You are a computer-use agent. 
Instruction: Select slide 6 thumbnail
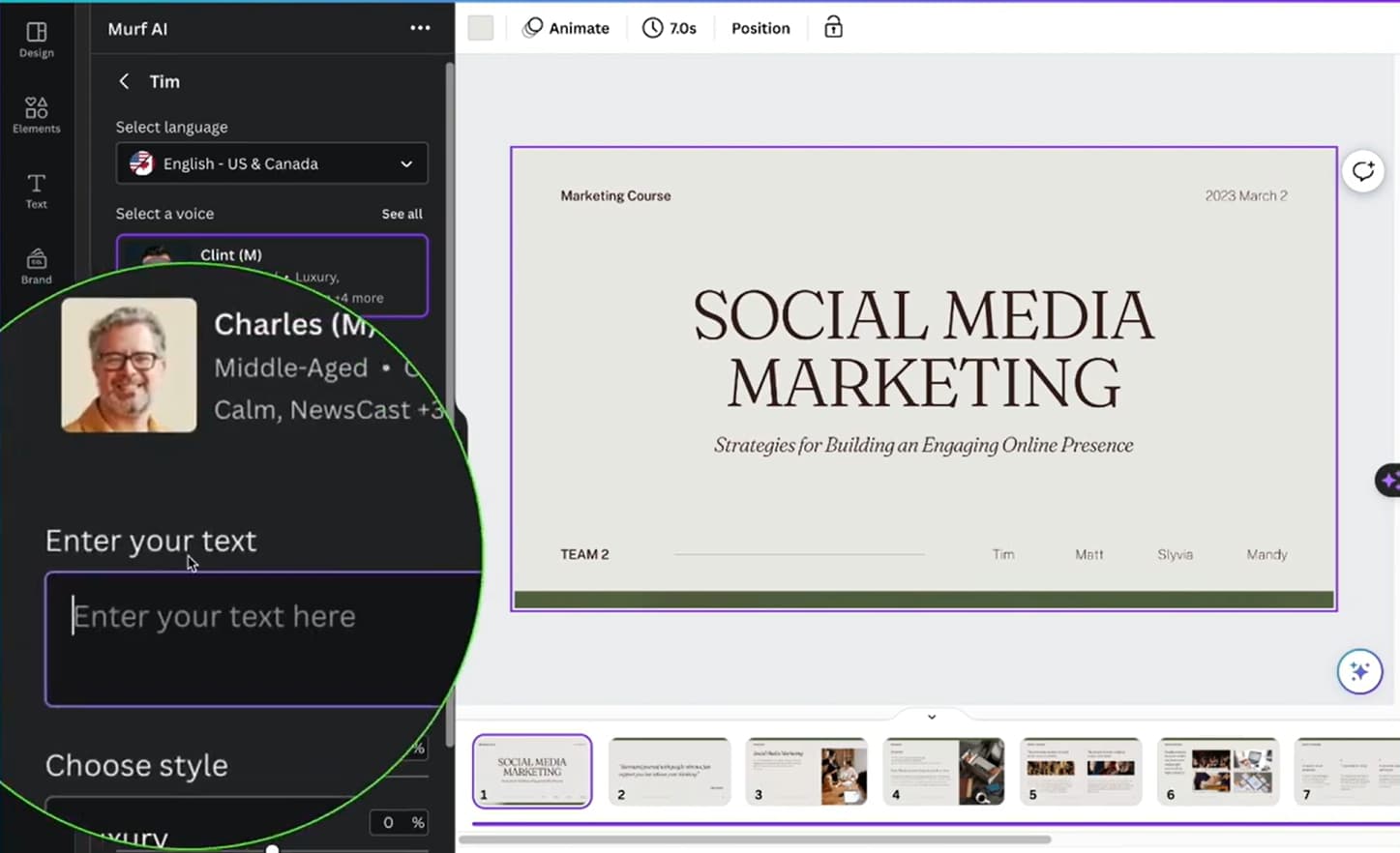click(1219, 771)
